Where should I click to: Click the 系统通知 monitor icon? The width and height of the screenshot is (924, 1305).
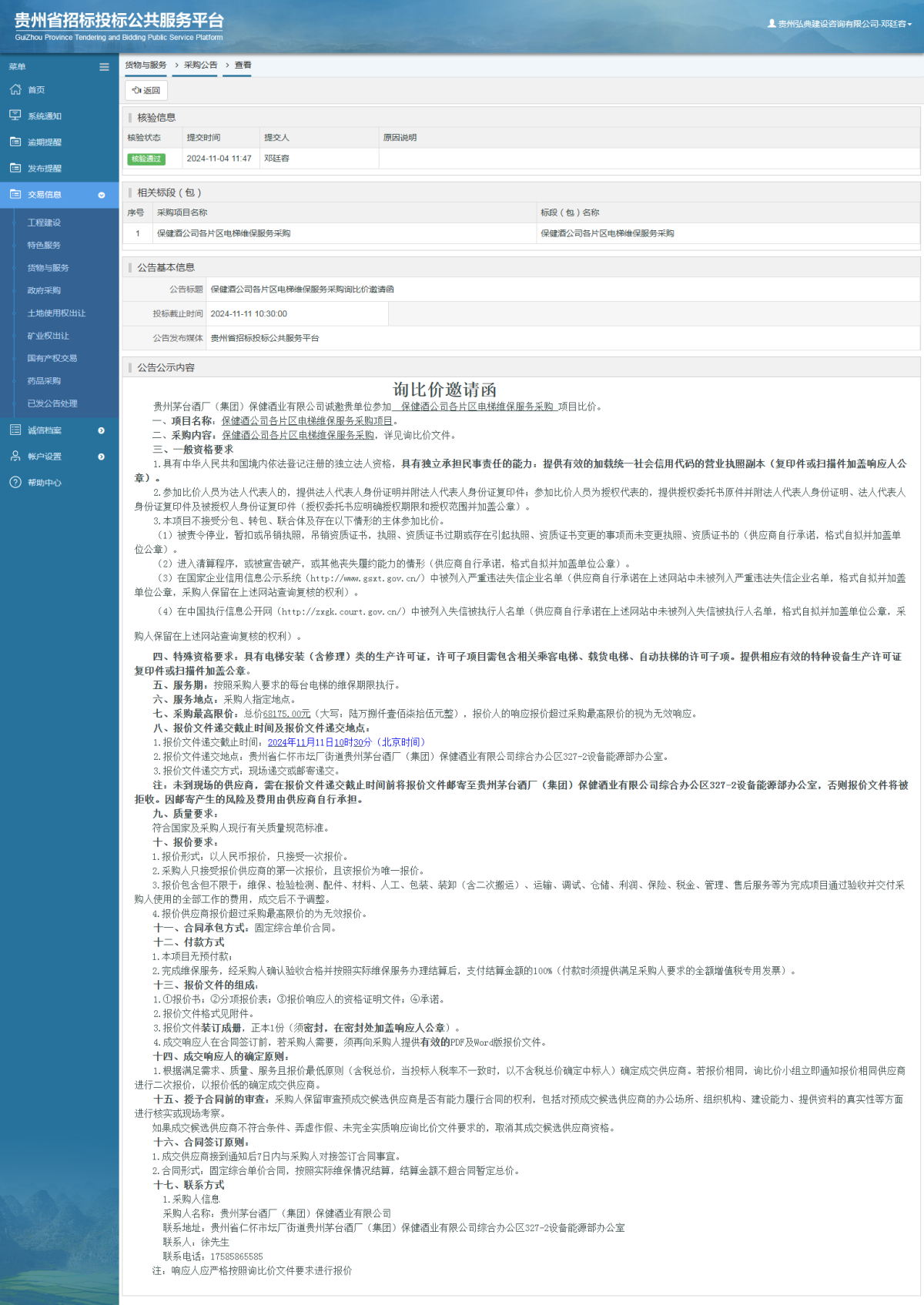click(x=15, y=115)
